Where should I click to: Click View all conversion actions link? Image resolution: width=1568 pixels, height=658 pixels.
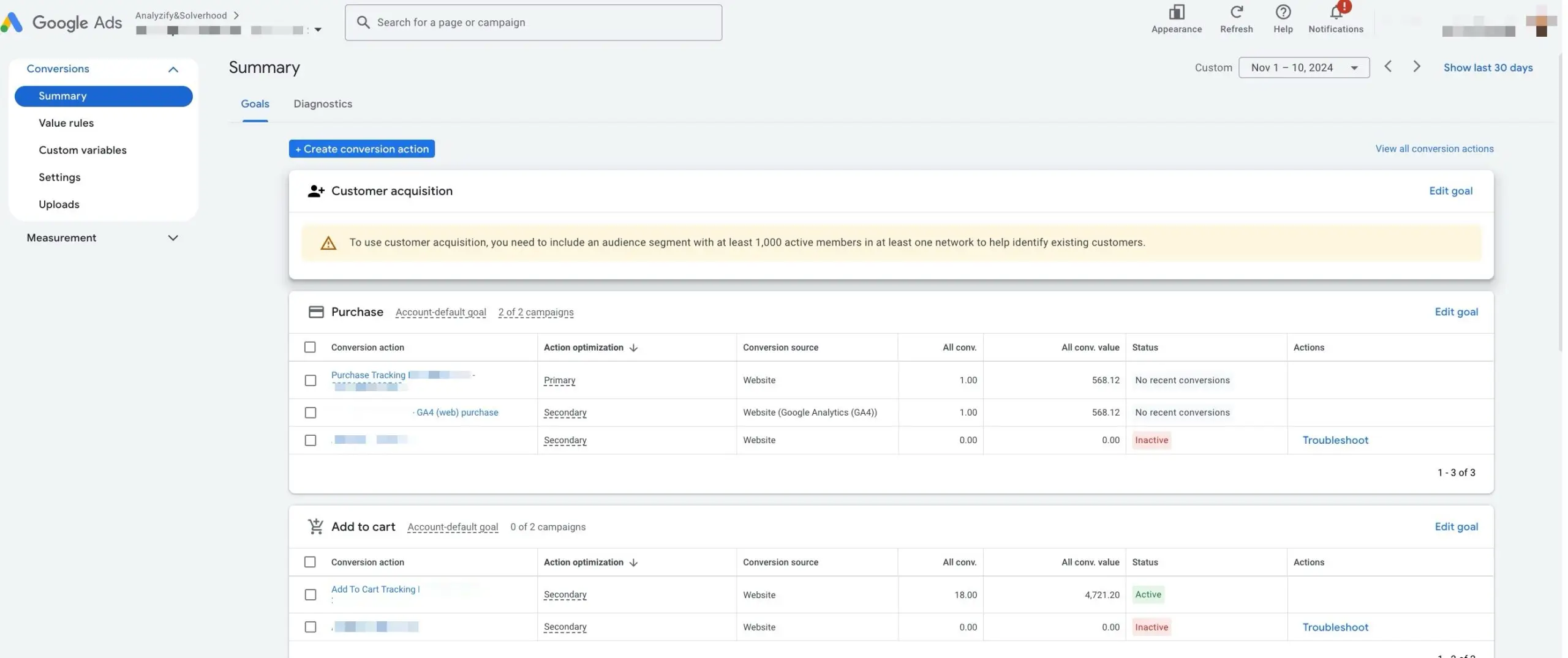[x=1434, y=149]
